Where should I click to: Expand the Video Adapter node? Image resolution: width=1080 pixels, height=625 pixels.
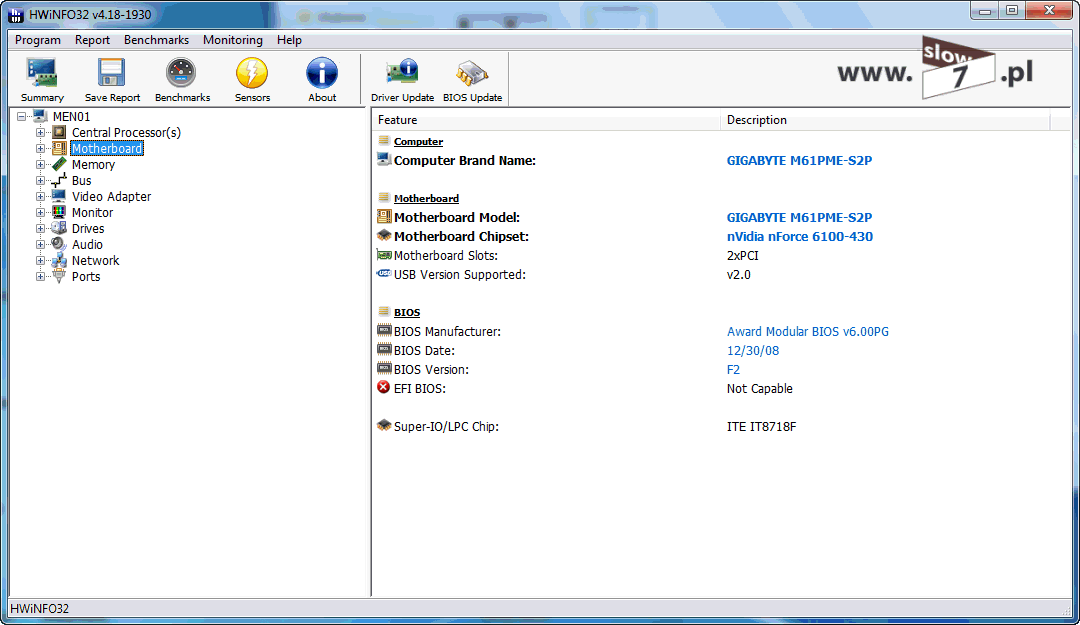point(40,196)
